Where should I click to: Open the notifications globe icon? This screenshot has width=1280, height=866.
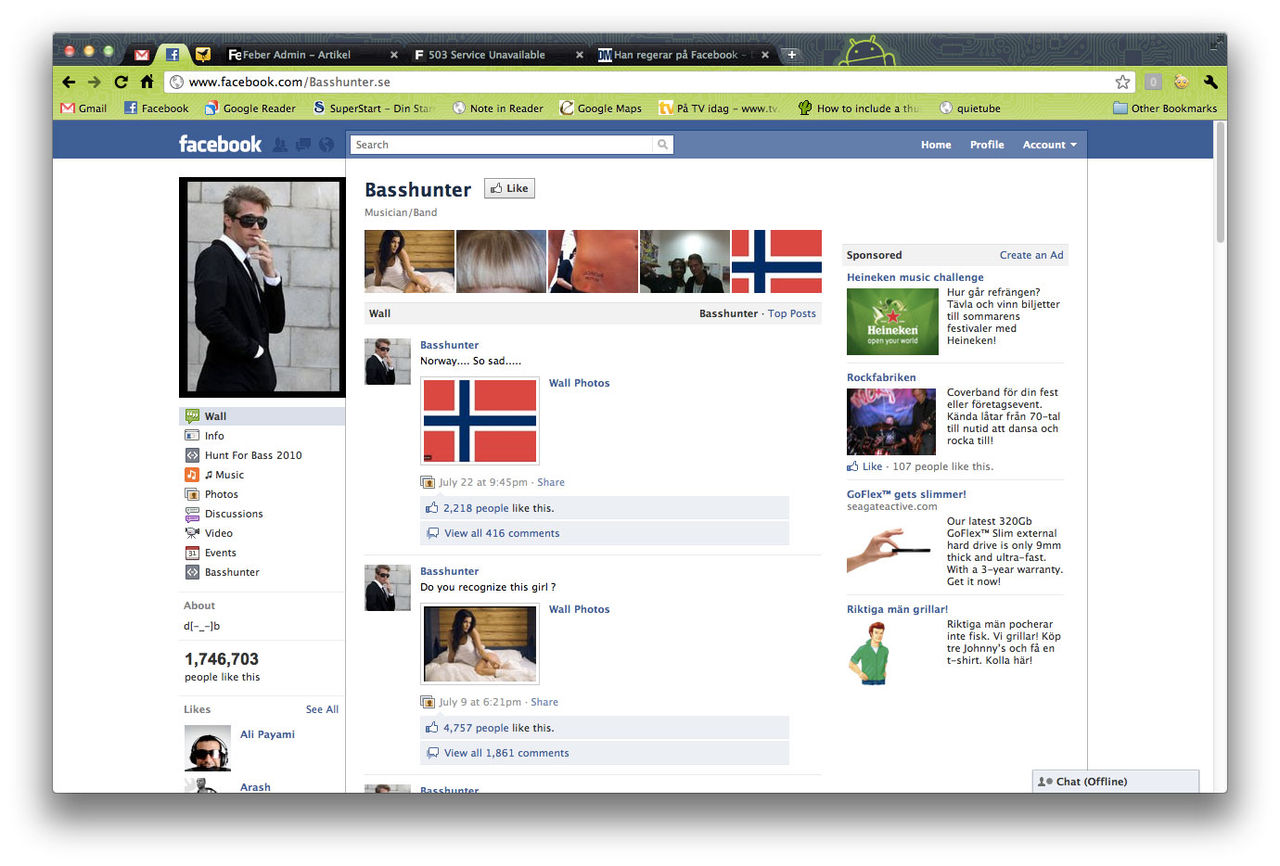(325, 144)
